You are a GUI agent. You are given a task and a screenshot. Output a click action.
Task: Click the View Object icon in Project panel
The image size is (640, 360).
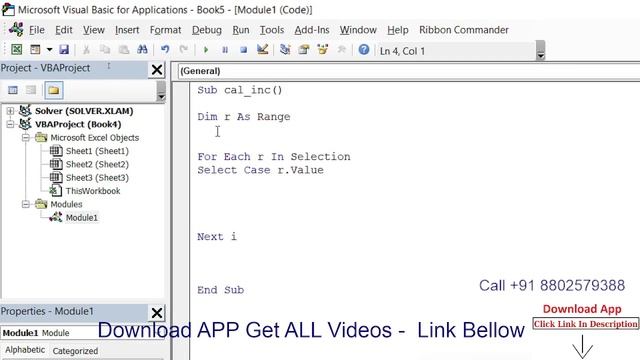pyautogui.click(x=31, y=90)
